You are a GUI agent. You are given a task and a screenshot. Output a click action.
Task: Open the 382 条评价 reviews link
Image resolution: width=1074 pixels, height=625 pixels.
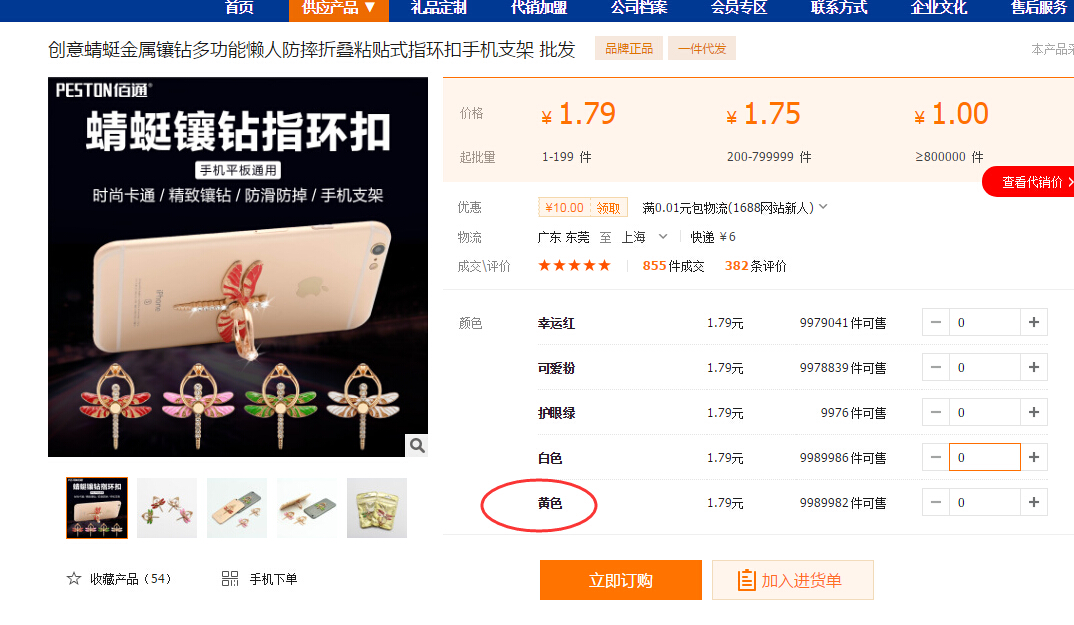tap(755, 266)
